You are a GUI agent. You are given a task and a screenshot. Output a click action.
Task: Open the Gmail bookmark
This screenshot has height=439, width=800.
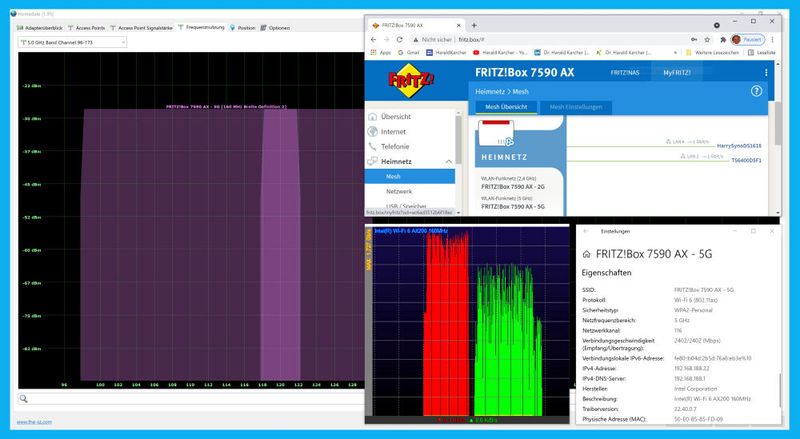[409, 53]
